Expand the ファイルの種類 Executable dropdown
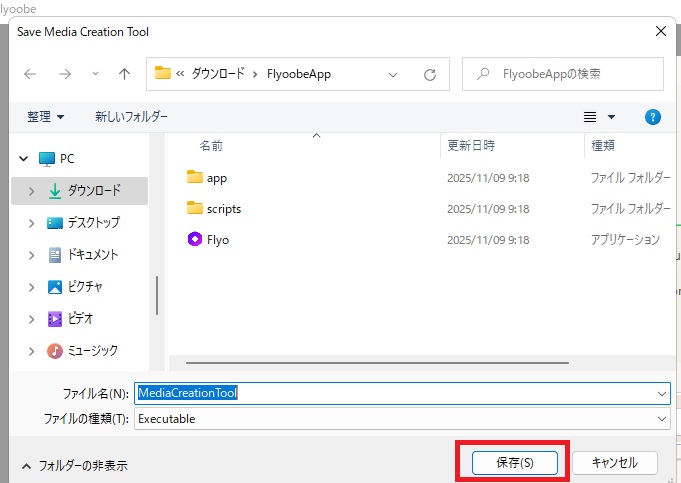Image resolution: width=681 pixels, height=483 pixels. (661, 419)
